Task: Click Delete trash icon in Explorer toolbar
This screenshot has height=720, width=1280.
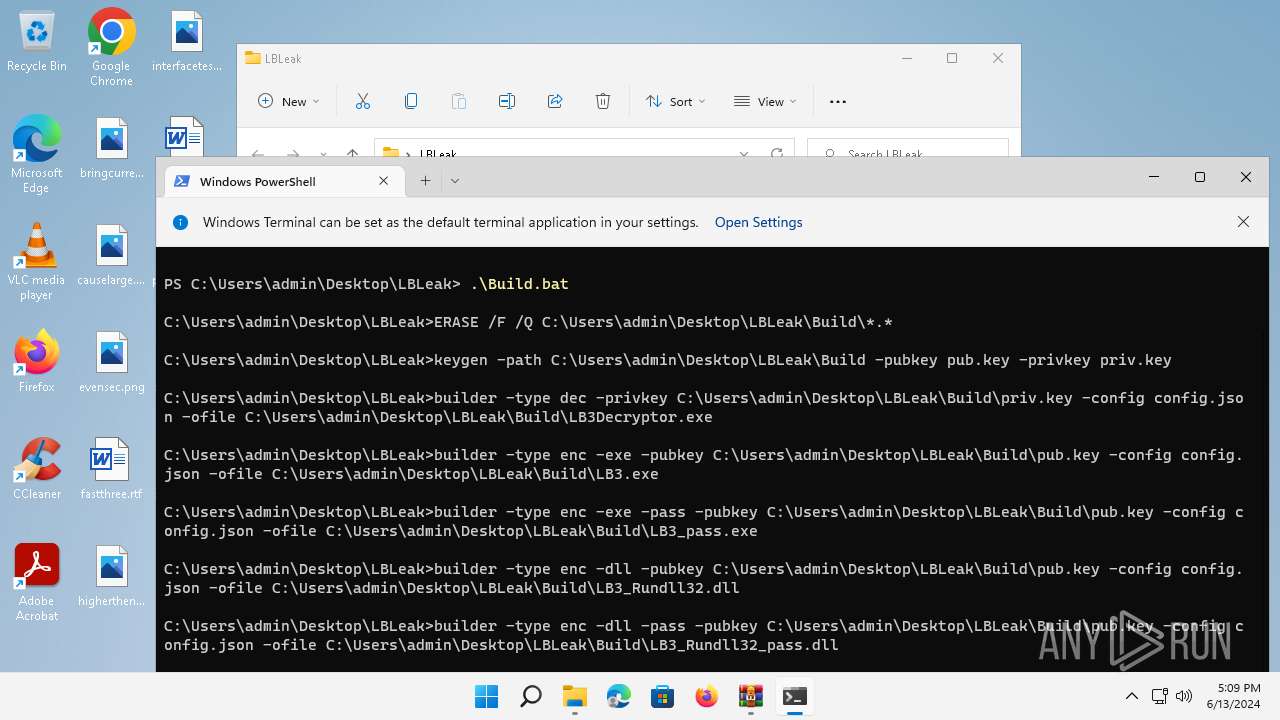Action: tap(603, 101)
